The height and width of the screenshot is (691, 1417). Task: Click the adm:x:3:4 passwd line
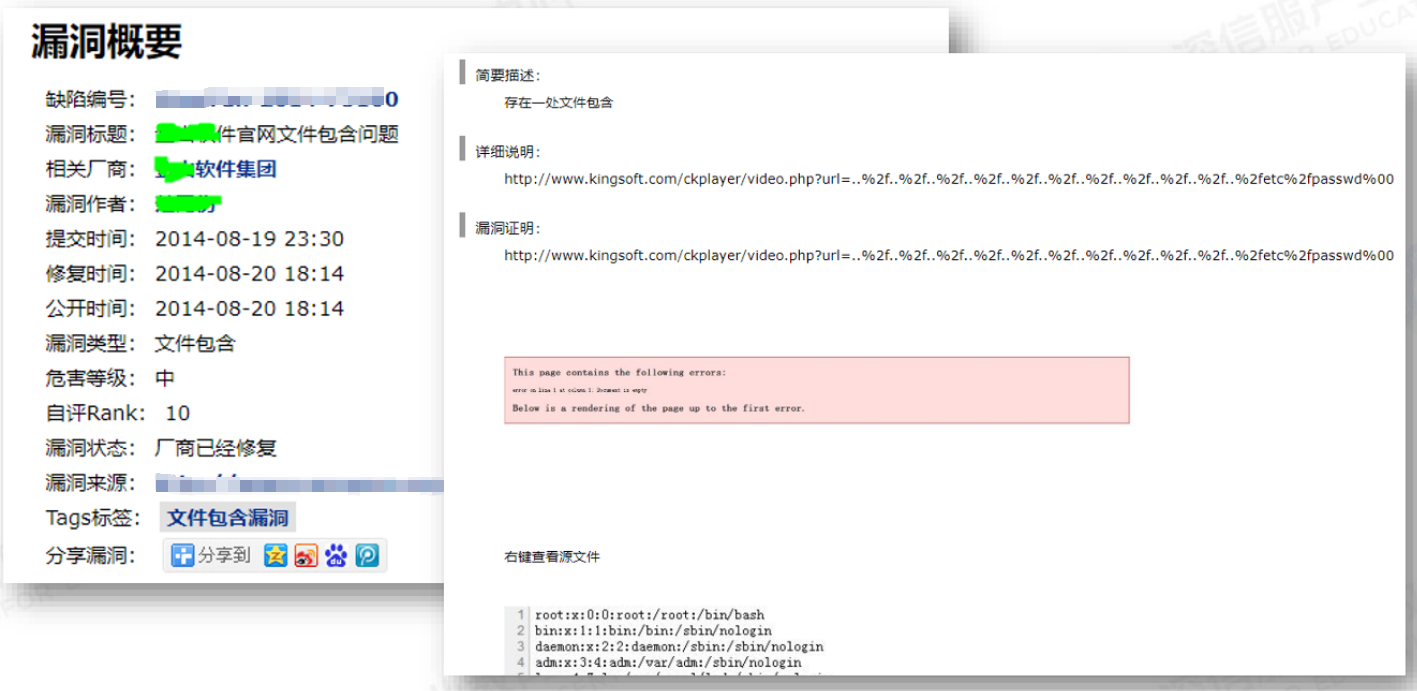tap(668, 662)
